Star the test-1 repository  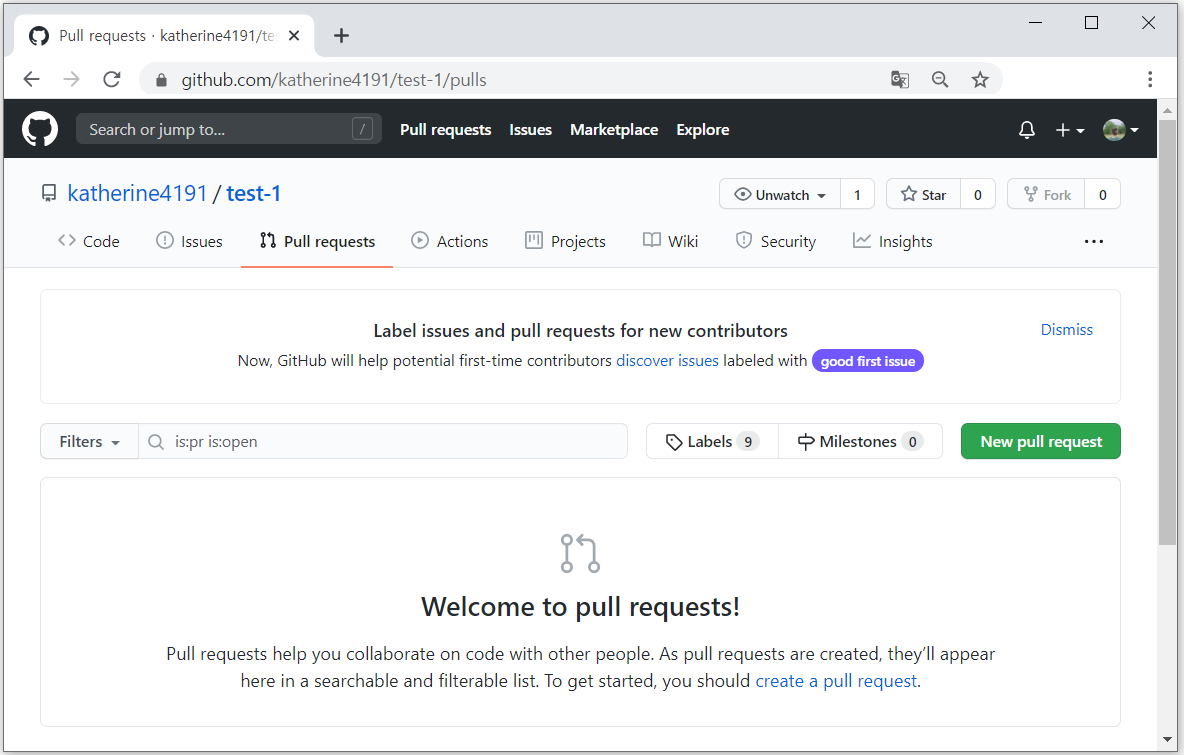pyautogui.click(x=923, y=195)
